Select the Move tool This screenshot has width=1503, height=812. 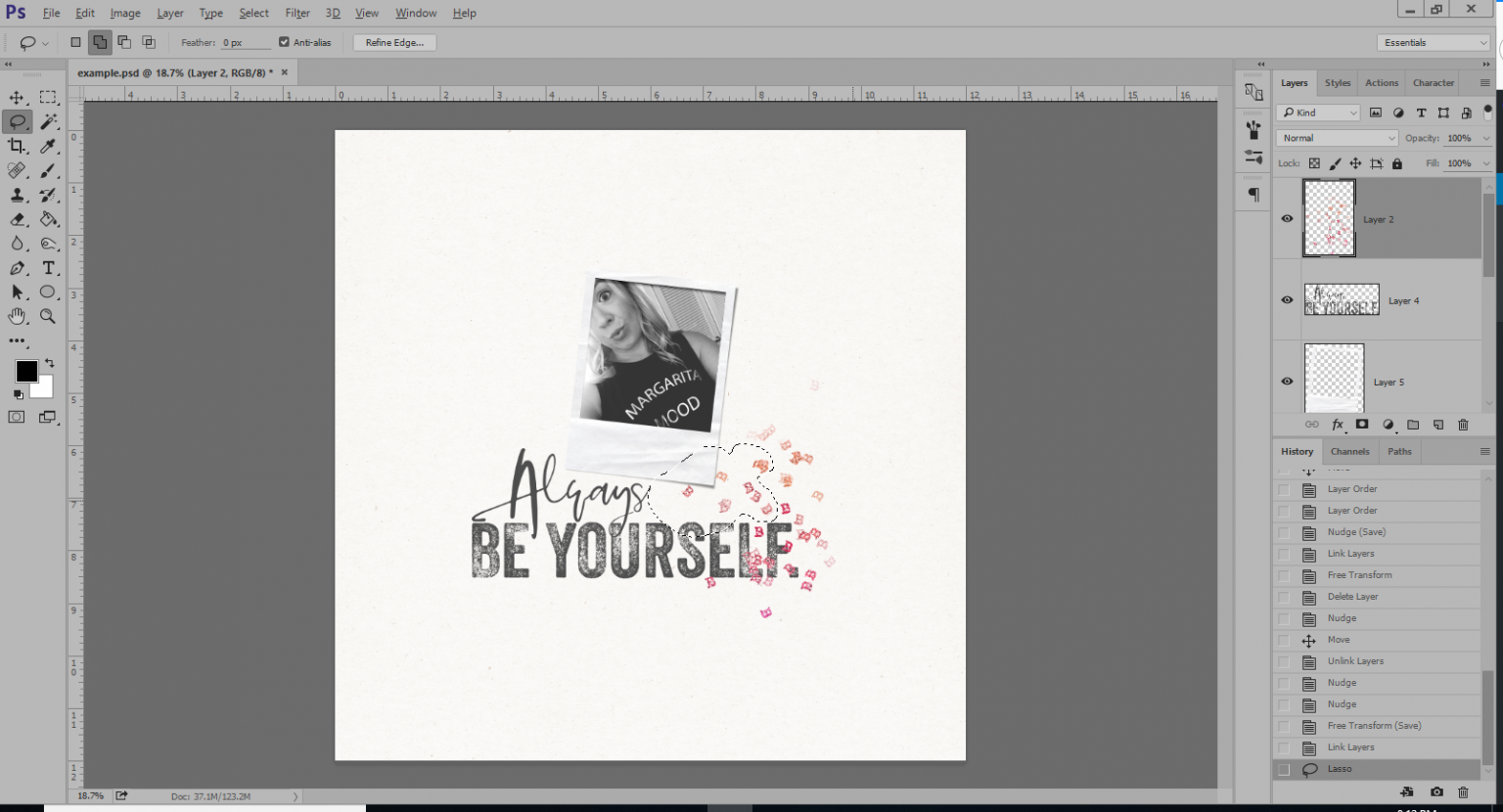17,97
